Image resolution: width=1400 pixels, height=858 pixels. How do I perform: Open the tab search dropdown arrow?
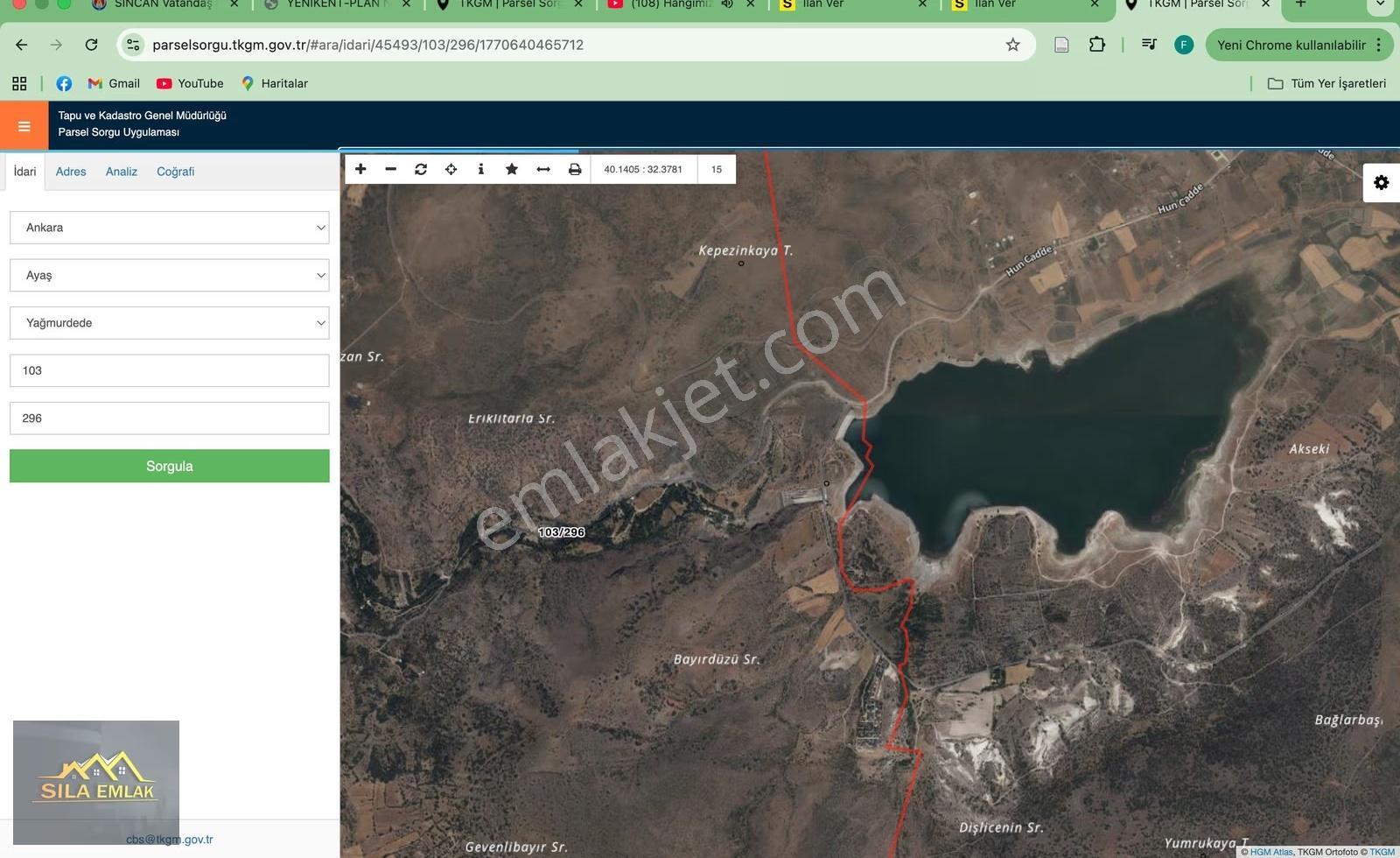pyautogui.click(x=1380, y=4)
